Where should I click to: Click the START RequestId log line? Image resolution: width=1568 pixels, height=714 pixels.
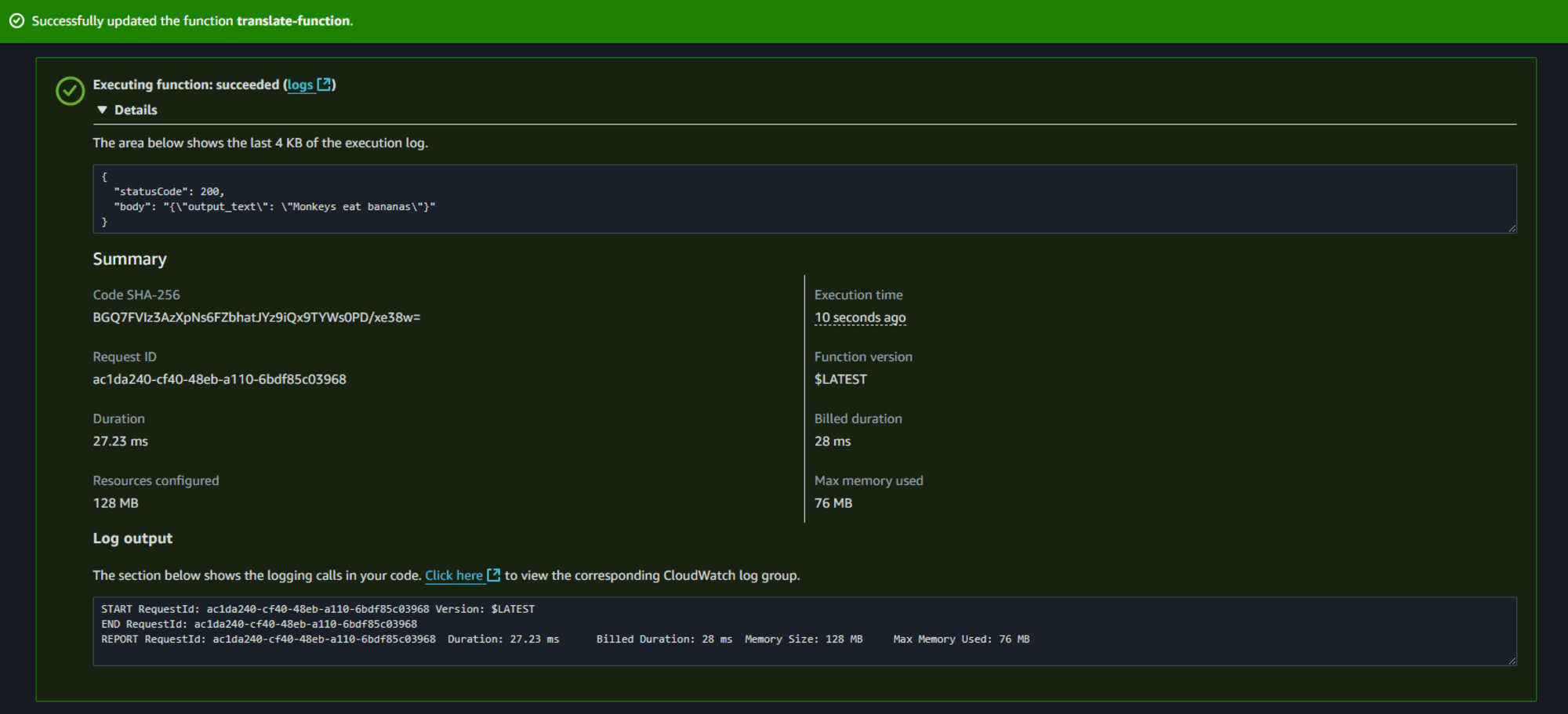click(x=318, y=609)
